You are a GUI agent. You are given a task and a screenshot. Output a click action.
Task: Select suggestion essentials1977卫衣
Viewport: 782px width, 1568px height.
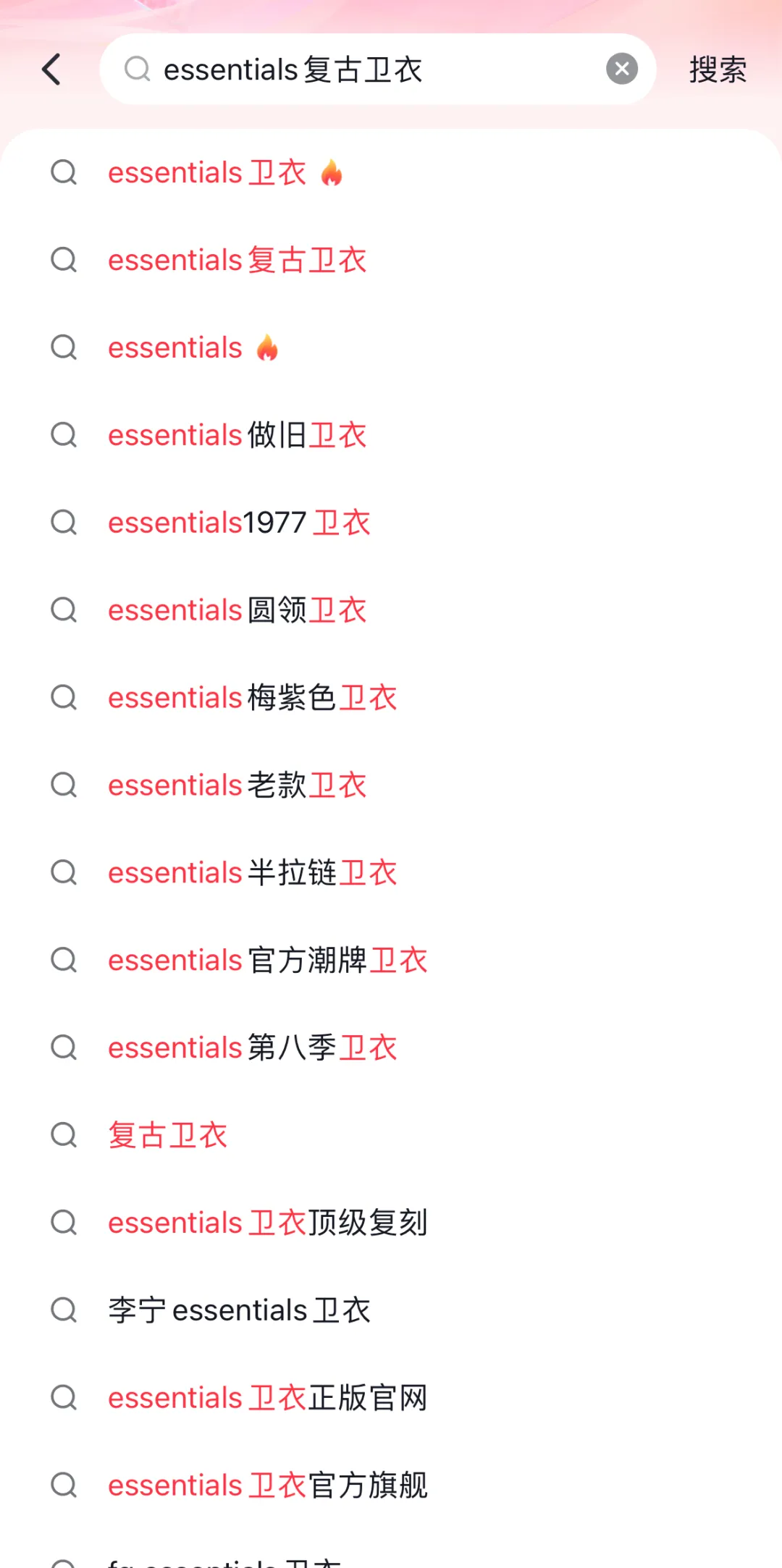(x=391, y=523)
